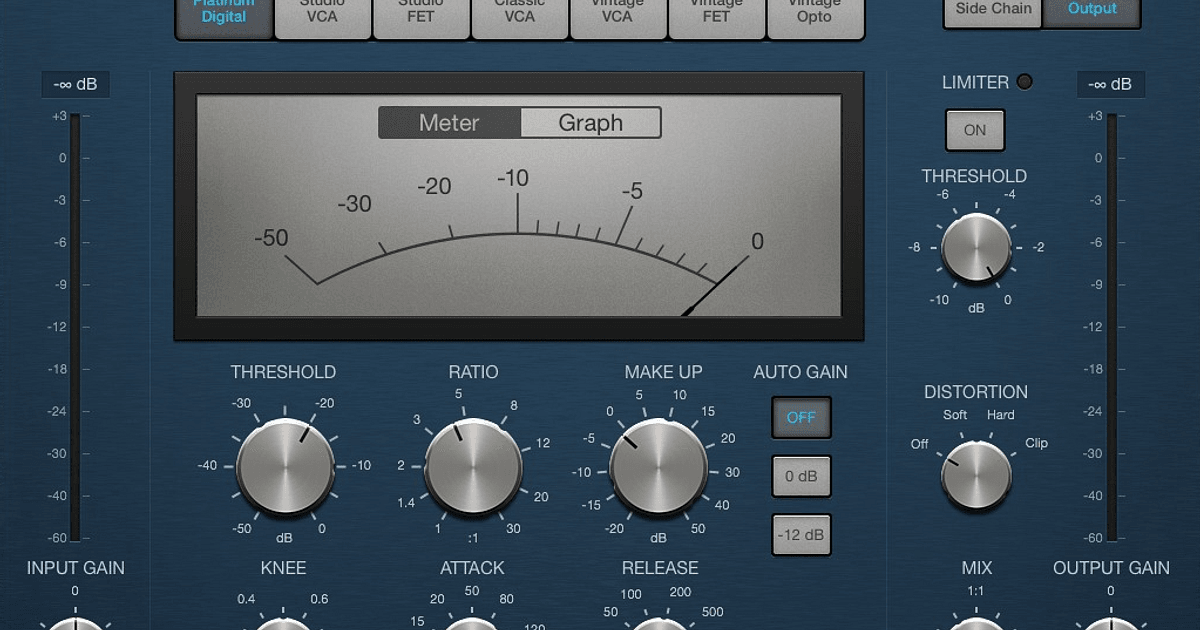Switch the display to Graph view
This screenshot has width=1200, height=630.
(x=591, y=123)
